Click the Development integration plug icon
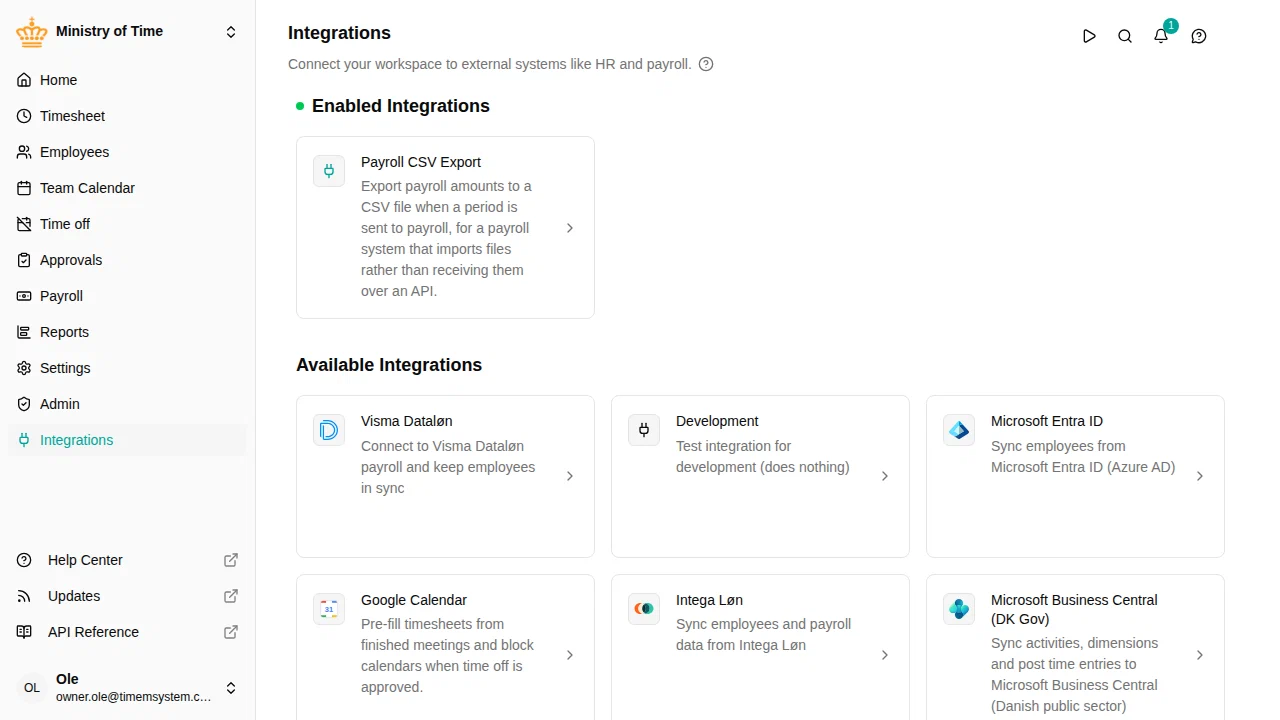The width and height of the screenshot is (1280, 720). tap(644, 430)
